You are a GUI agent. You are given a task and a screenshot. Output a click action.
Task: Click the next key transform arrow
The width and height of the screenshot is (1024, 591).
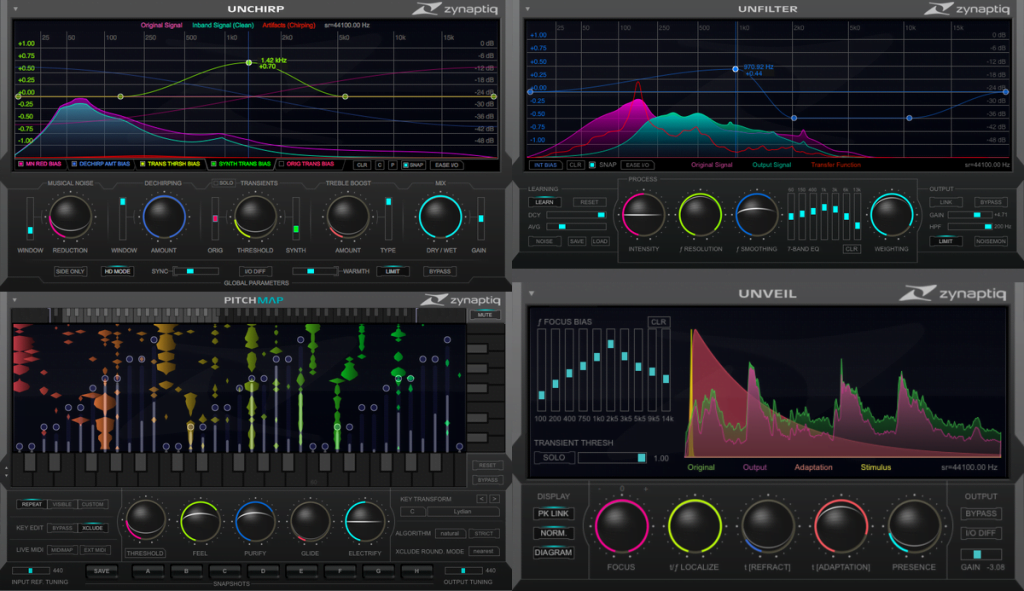(x=494, y=498)
